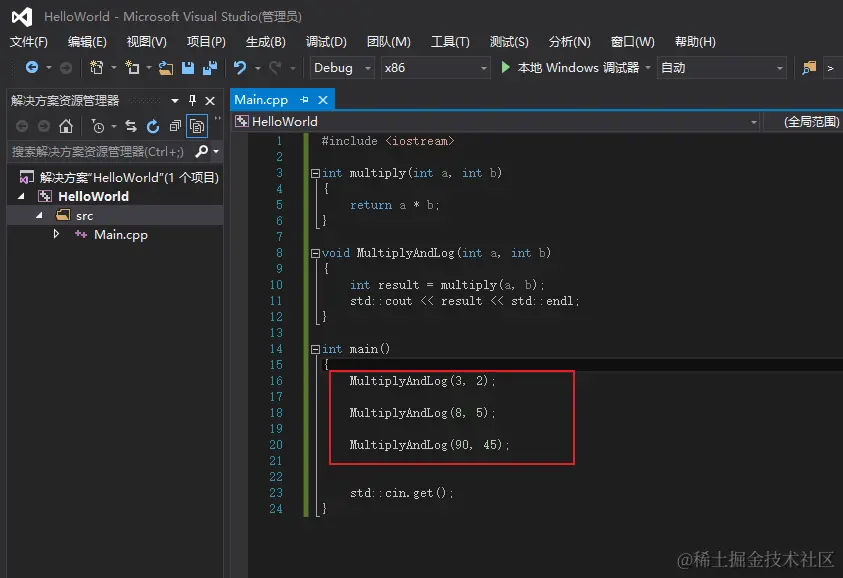The image size is (843, 578).
Task: Open the 团队(M) menu
Action: coord(388,41)
